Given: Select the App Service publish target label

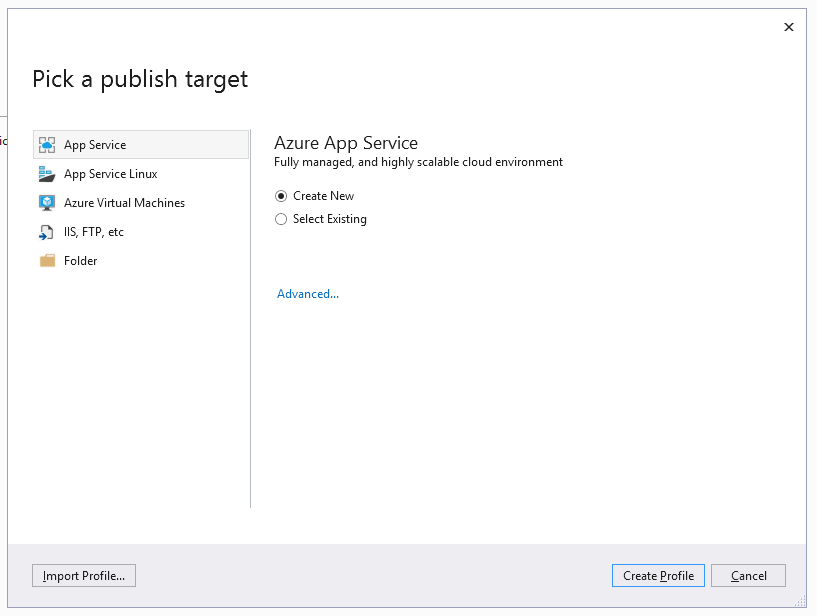Looking at the screenshot, I should tap(95, 145).
